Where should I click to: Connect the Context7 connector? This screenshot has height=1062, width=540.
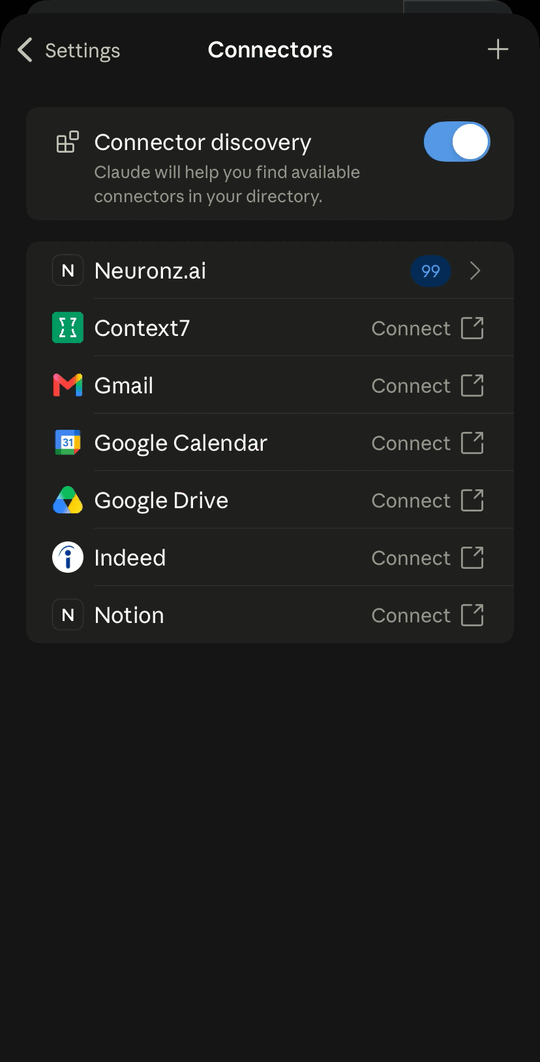point(411,328)
